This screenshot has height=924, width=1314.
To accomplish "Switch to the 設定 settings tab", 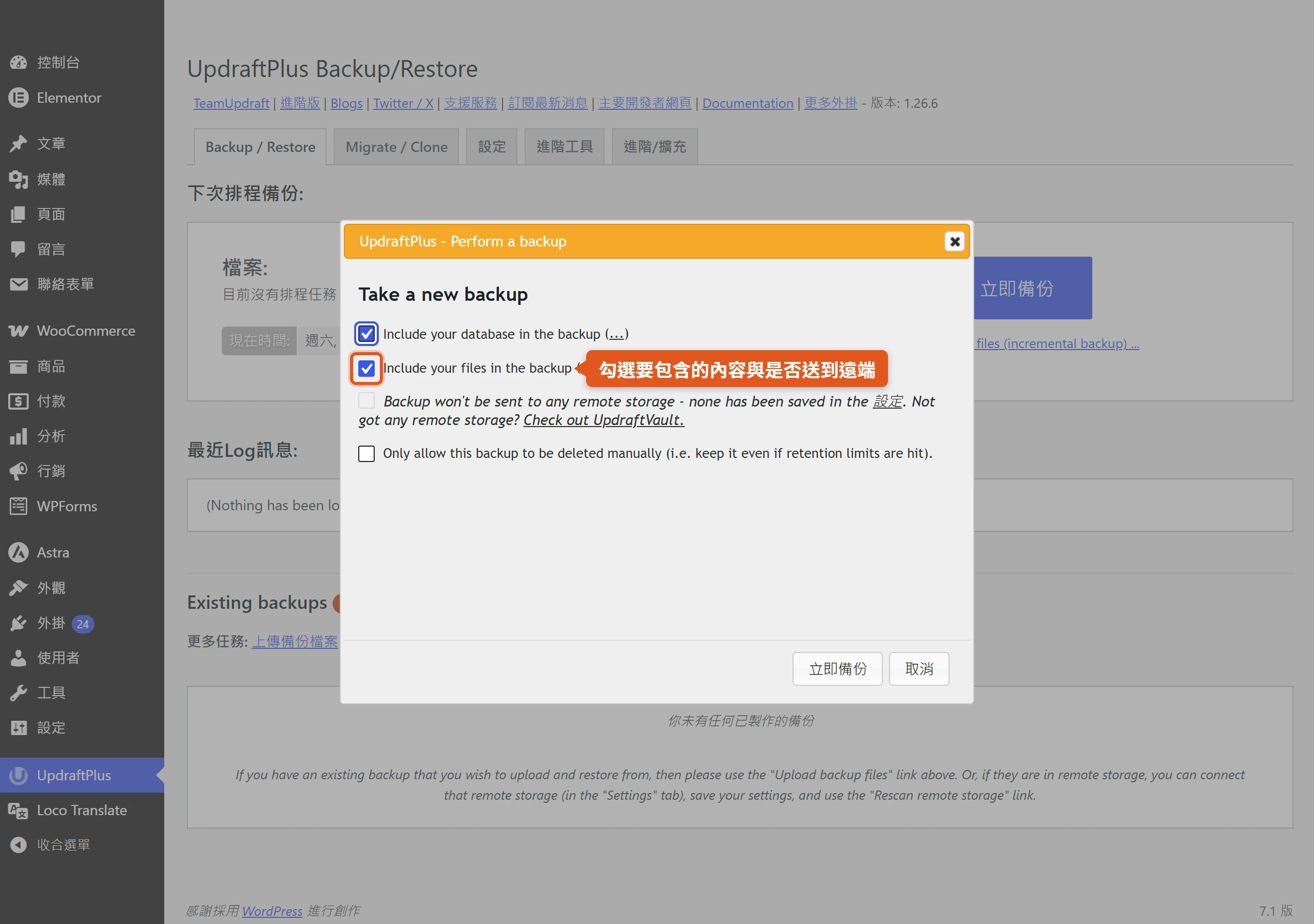I will point(492,147).
